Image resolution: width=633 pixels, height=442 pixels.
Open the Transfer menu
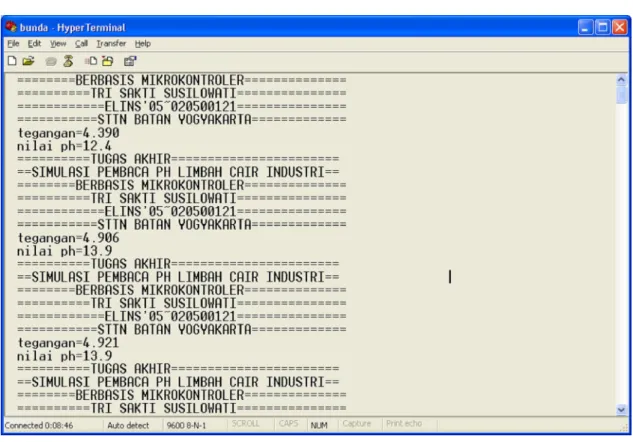click(111, 44)
